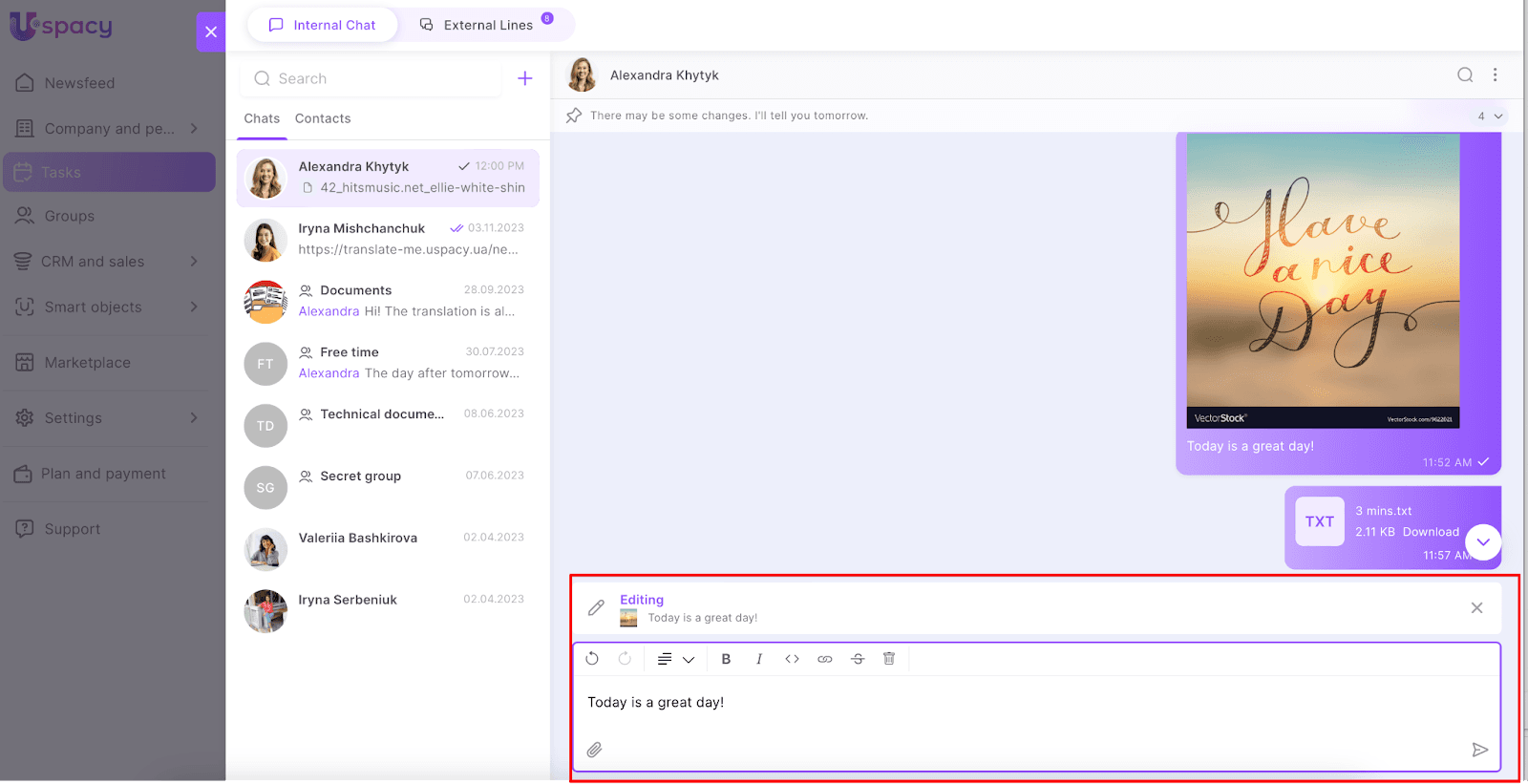Image resolution: width=1528 pixels, height=784 pixels.
Task: Click the insert link icon
Action: (825, 659)
